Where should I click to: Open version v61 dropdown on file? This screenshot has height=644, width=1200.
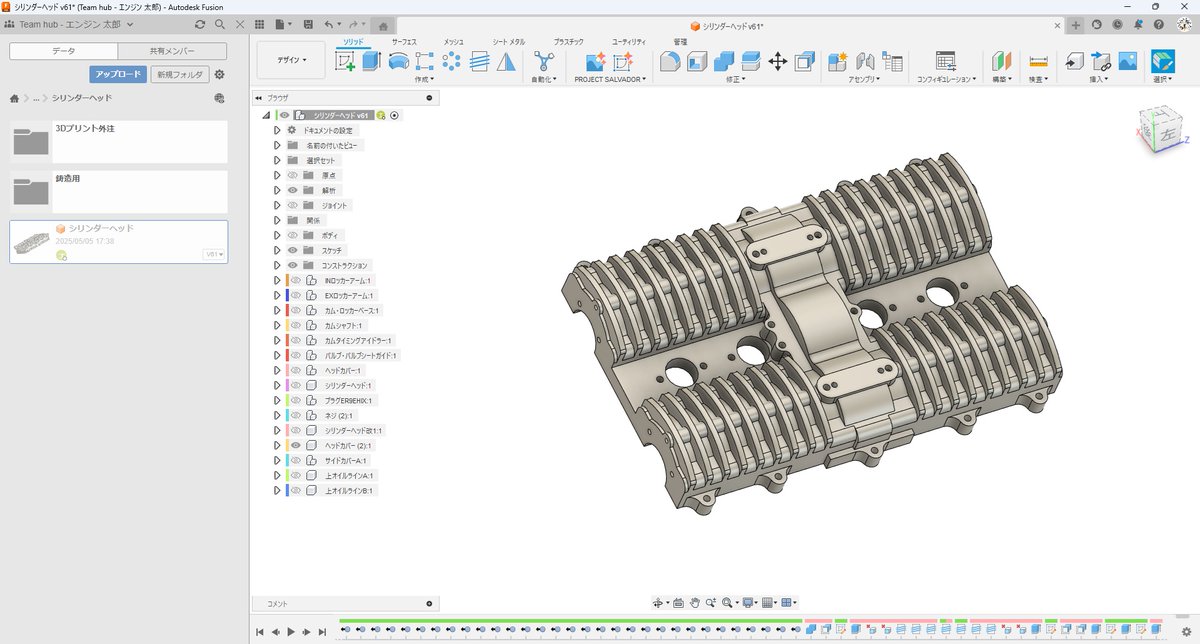[x=214, y=254]
